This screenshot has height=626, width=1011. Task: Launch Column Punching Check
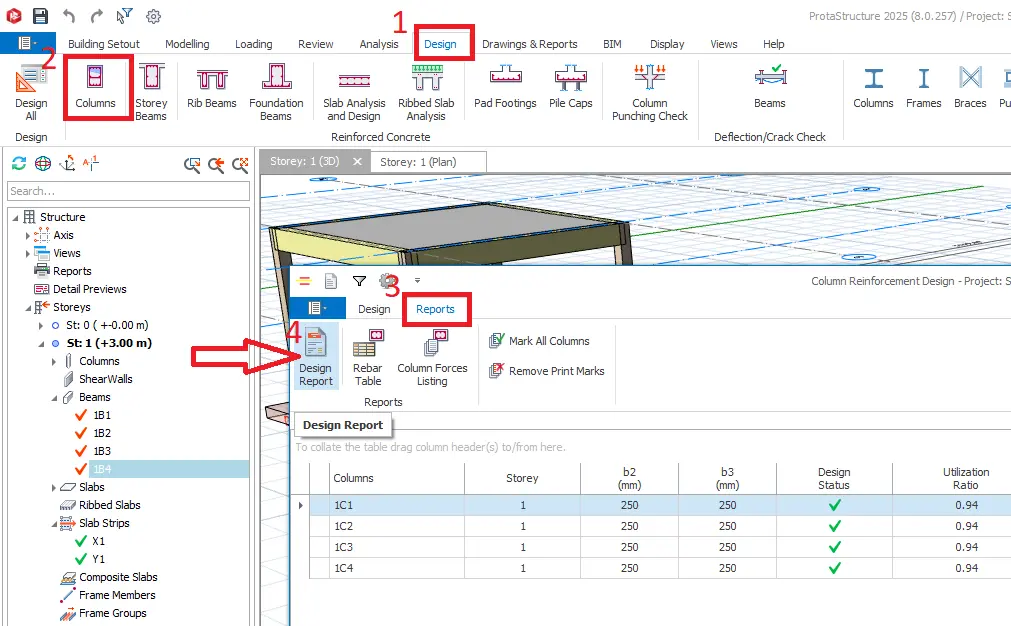(649, 92)
